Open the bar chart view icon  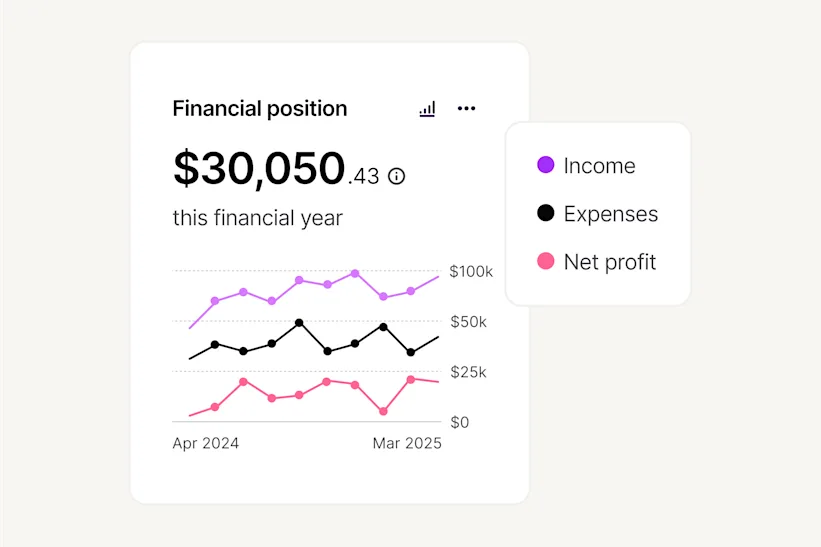[427, 109]
